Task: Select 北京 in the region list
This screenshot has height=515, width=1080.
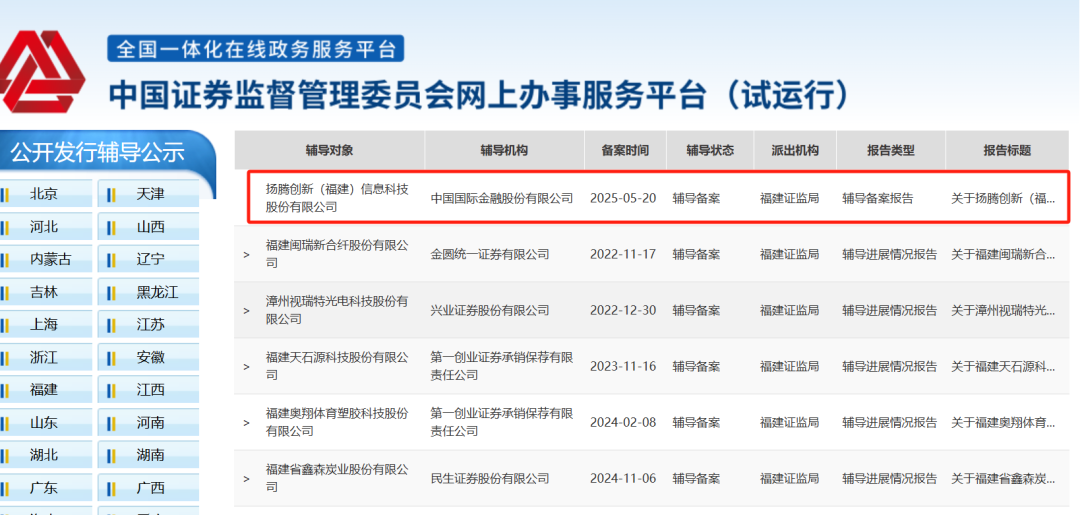Action: (45, 194)
